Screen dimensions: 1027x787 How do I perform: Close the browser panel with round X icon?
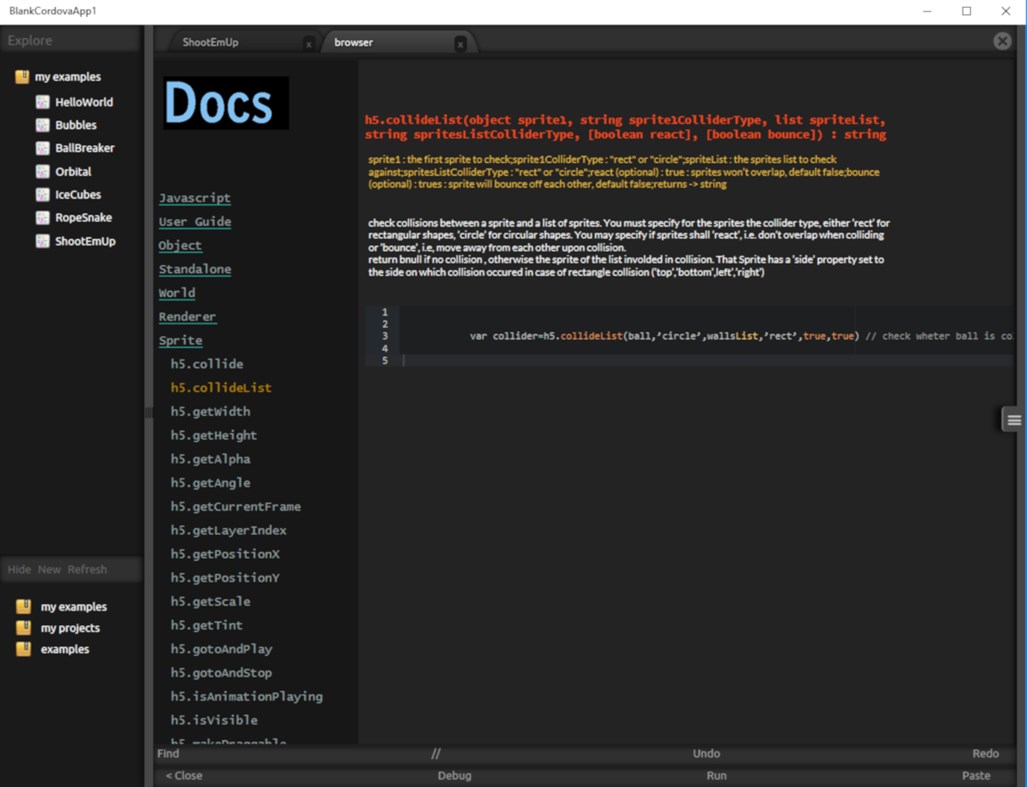1002,41
